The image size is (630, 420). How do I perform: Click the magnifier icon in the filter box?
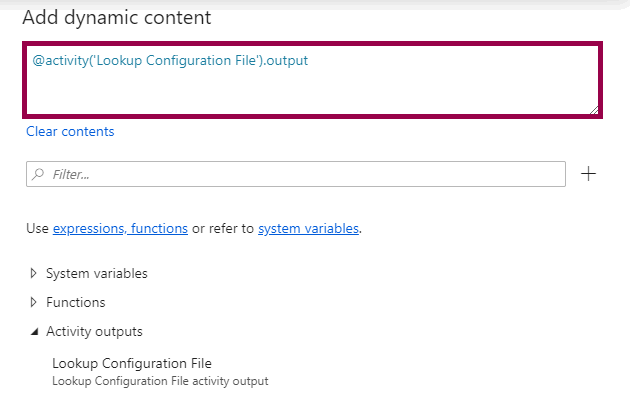point(39,174)
